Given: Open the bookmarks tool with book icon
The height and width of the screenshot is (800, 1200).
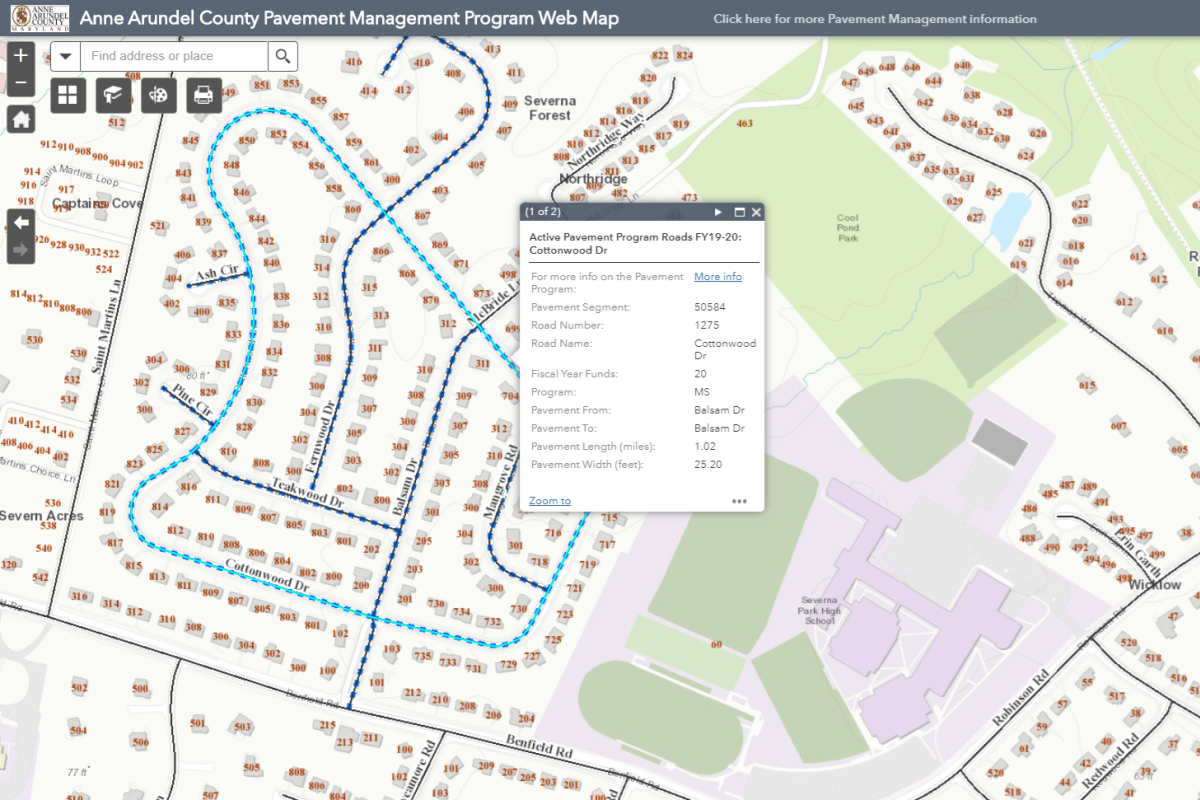Looking at the screenshot, I should pyautogui.click(x=113, y=95).
